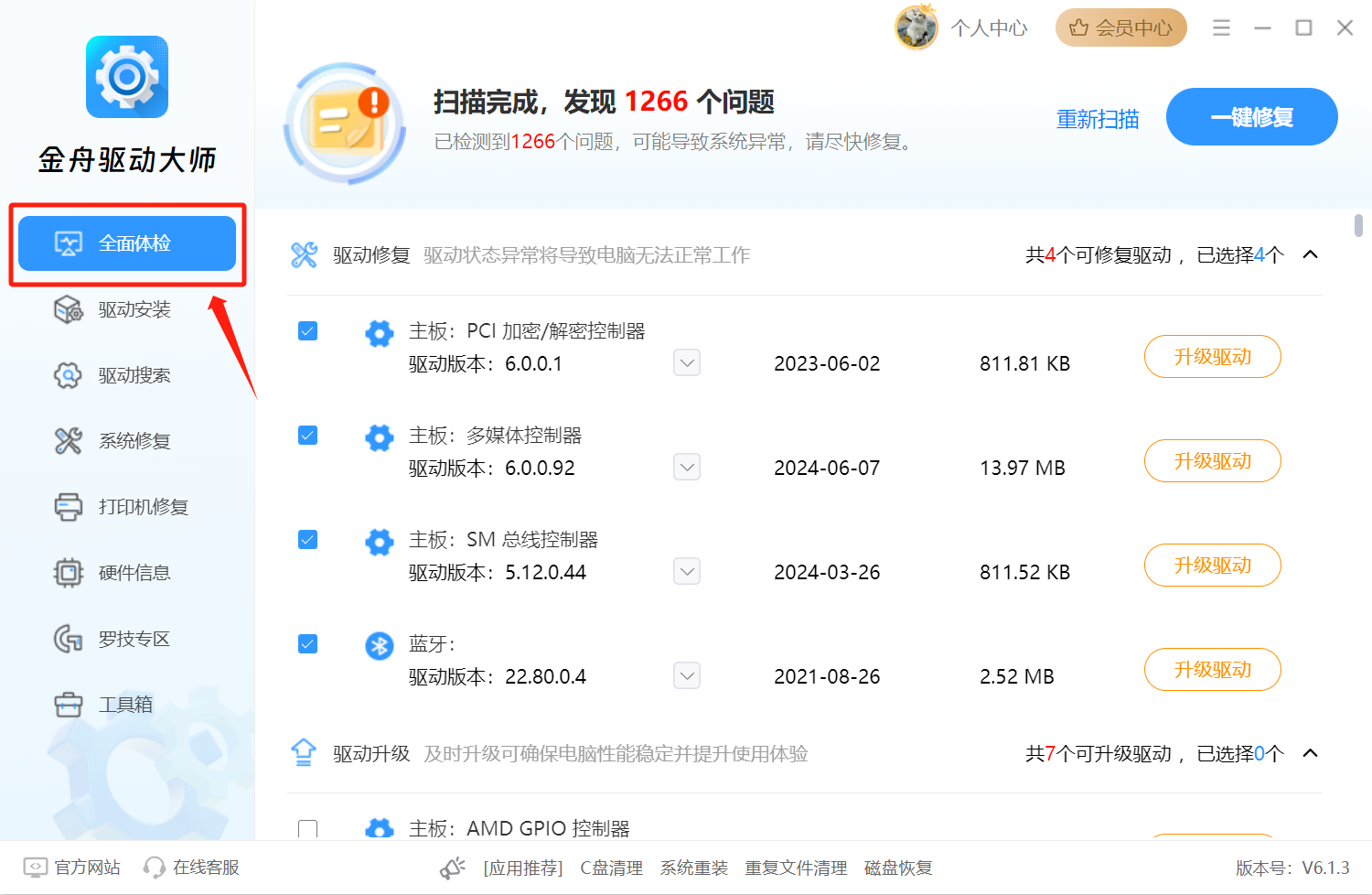Click the date 2024-06-07
The height and width of the screenshot is (895, 1372).
(827, 468)
